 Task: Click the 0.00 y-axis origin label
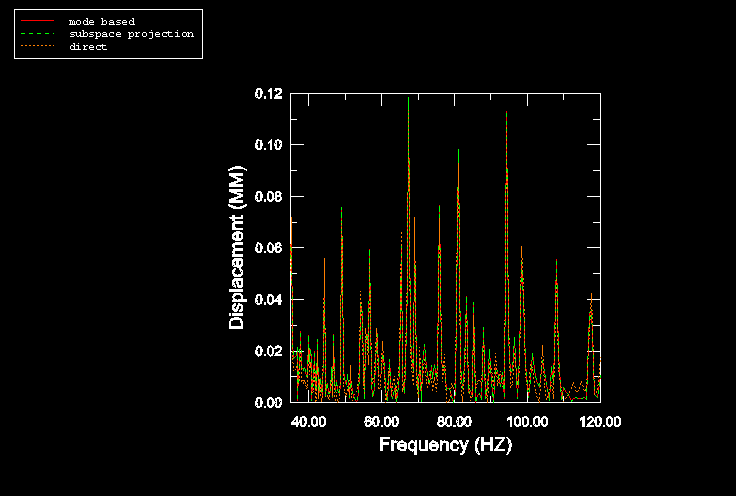point(266,403)
